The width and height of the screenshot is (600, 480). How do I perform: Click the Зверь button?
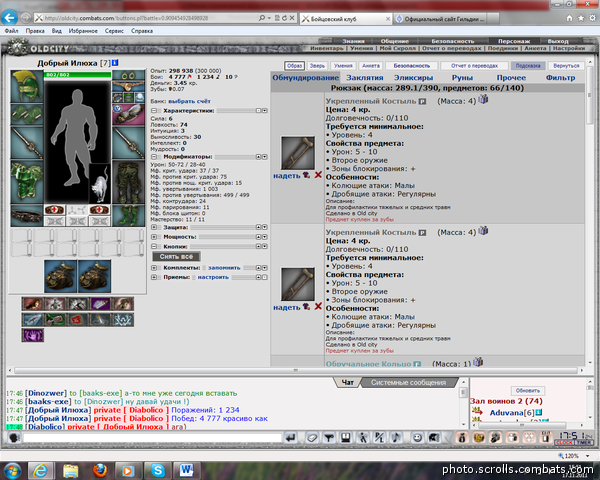tap(317, 66)
